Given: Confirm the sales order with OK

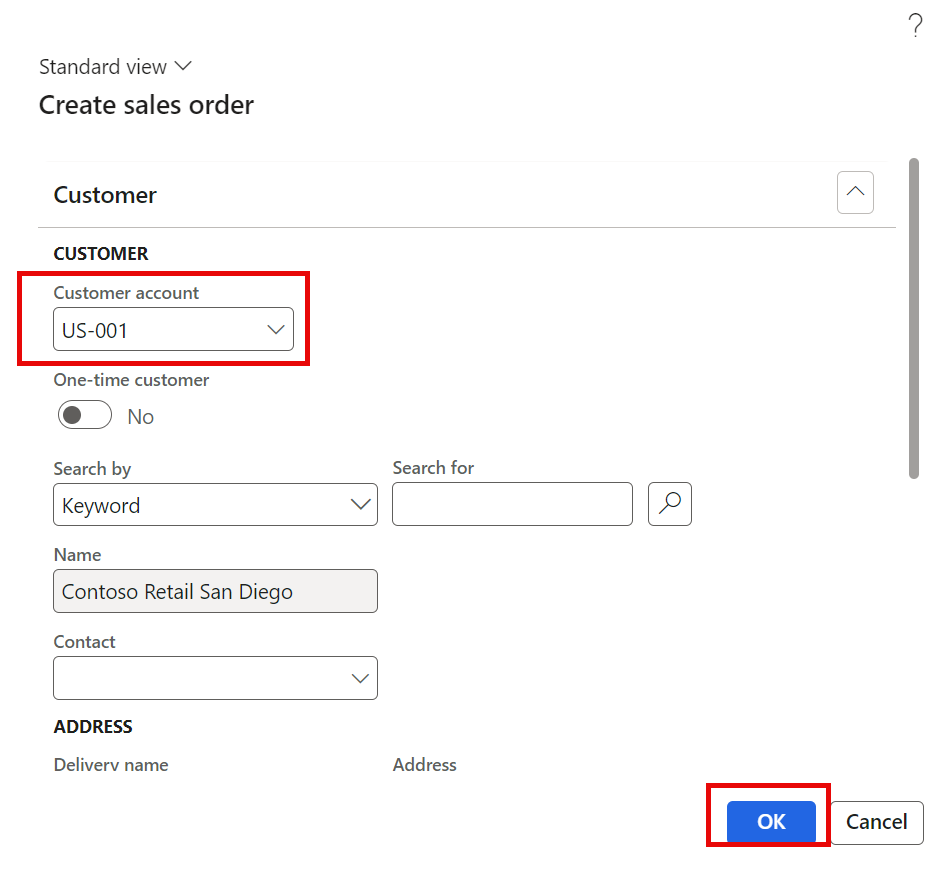Looking at the screenshot, I should [769, 821].
